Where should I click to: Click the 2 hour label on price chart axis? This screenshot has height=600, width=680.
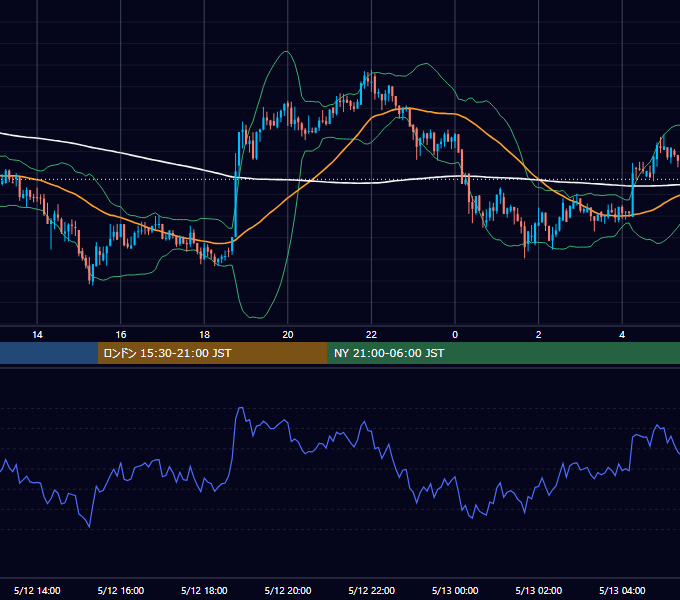(539, 335)
